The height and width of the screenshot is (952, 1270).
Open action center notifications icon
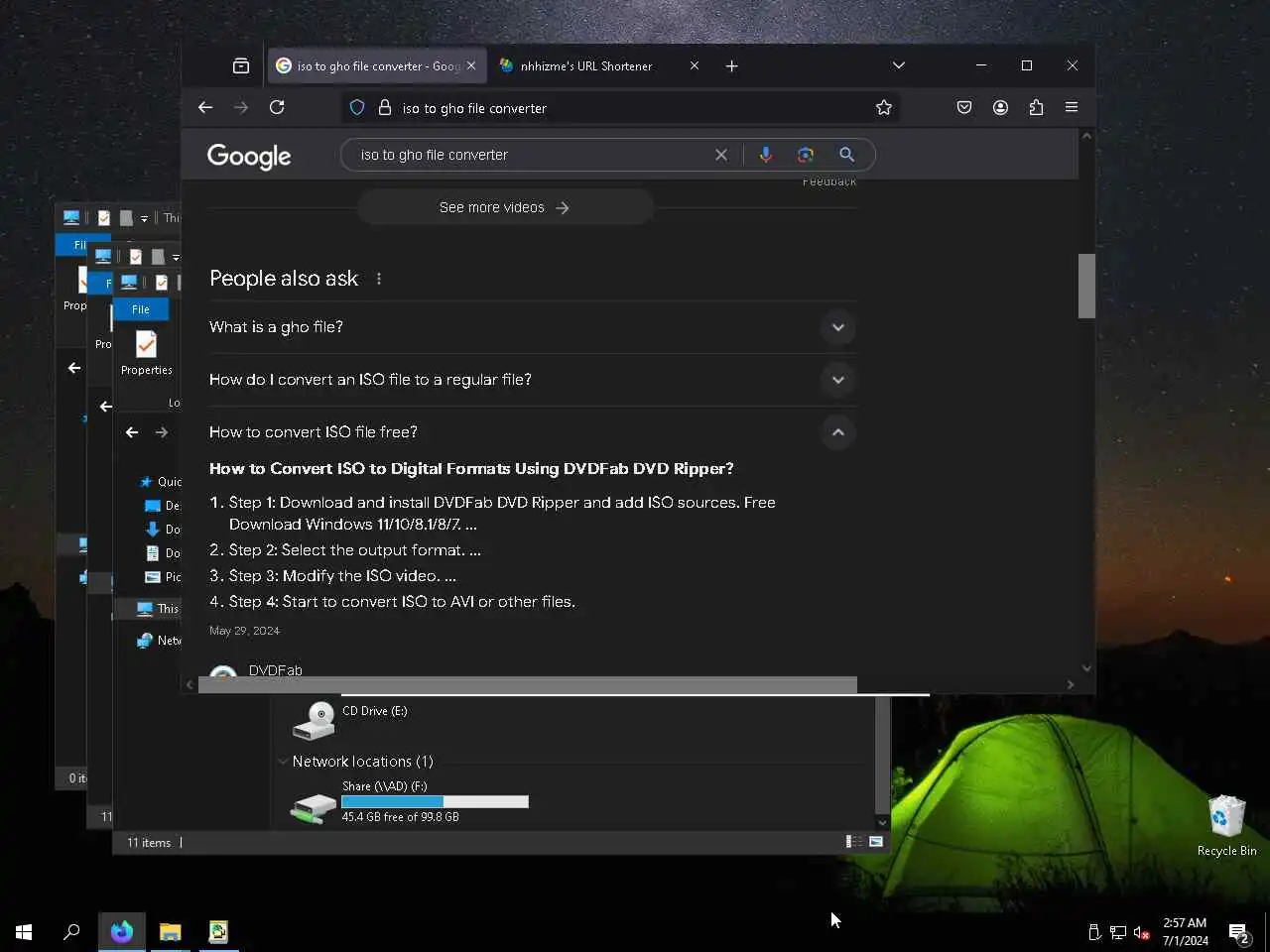1239,932
